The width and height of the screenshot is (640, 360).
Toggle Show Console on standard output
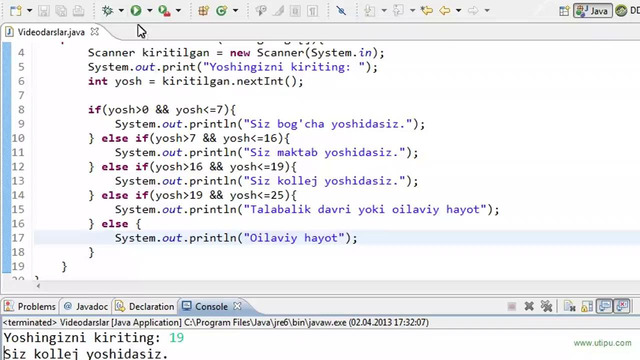(604, 307)
